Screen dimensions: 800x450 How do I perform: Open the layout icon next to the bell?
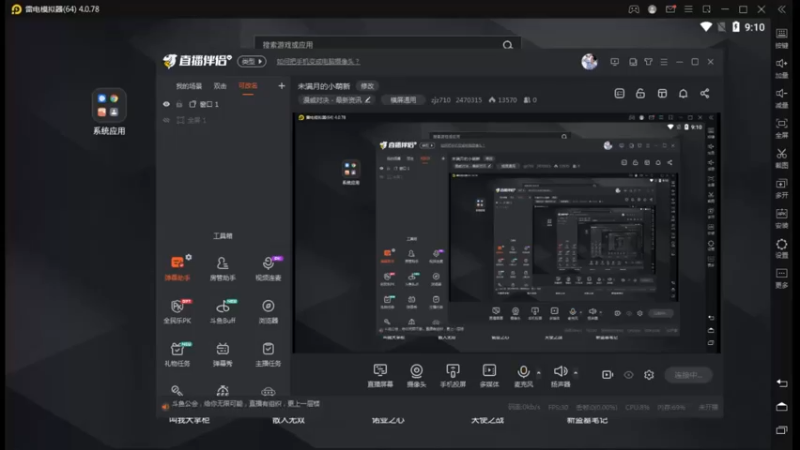662,93
